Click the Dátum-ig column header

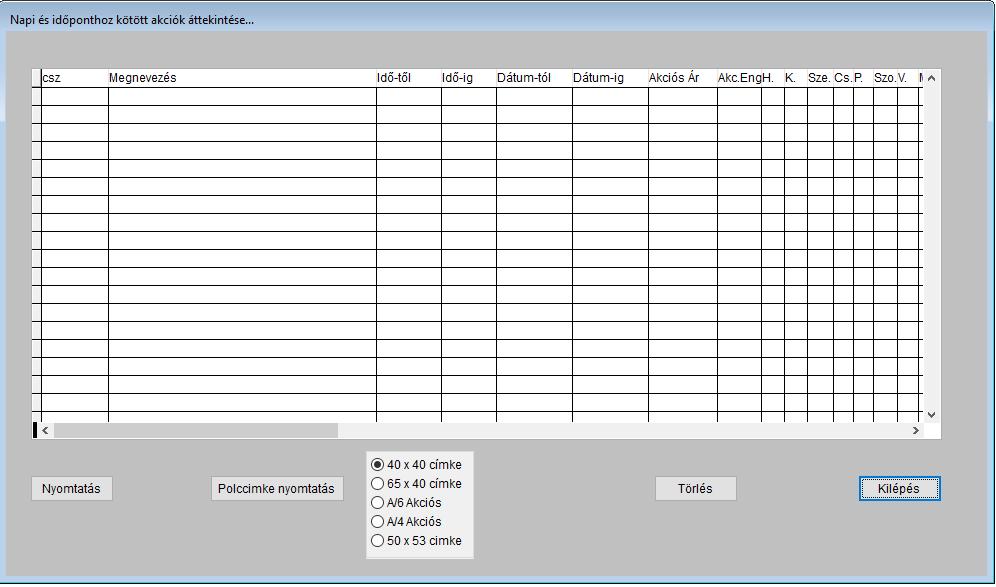point(610,78)
